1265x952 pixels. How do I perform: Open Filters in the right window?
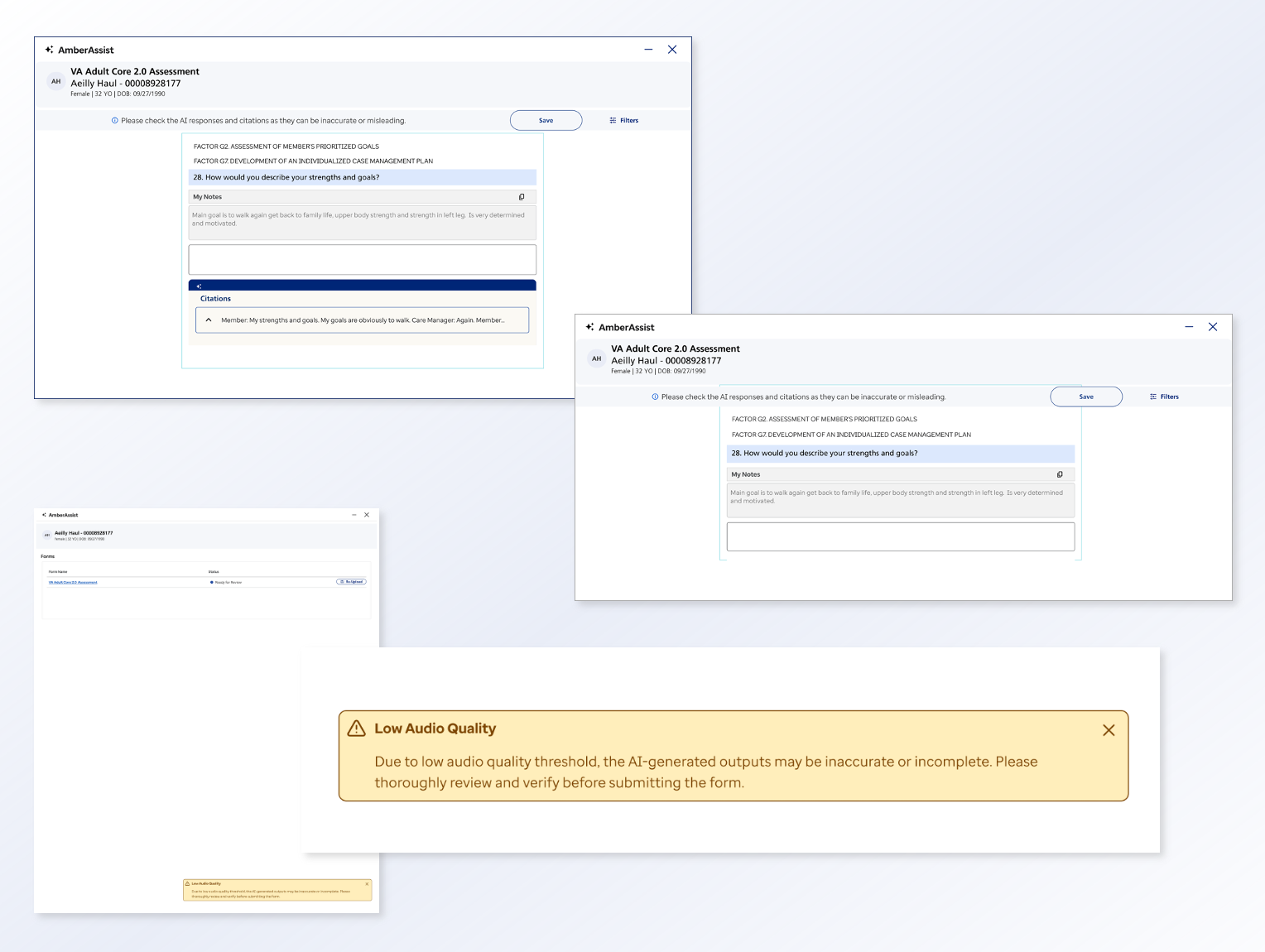pyautogui.click(x=1164, y=397)
